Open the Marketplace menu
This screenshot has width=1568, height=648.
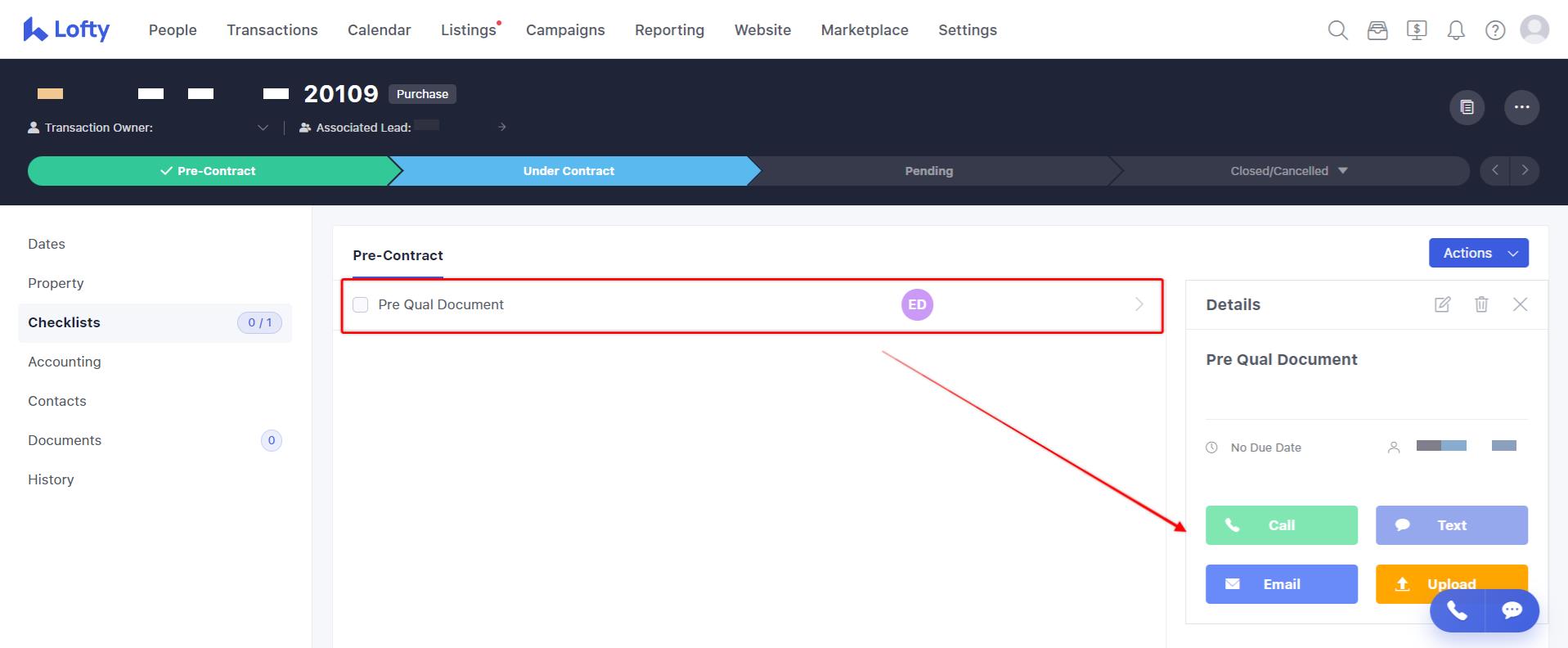click(865, 30)
